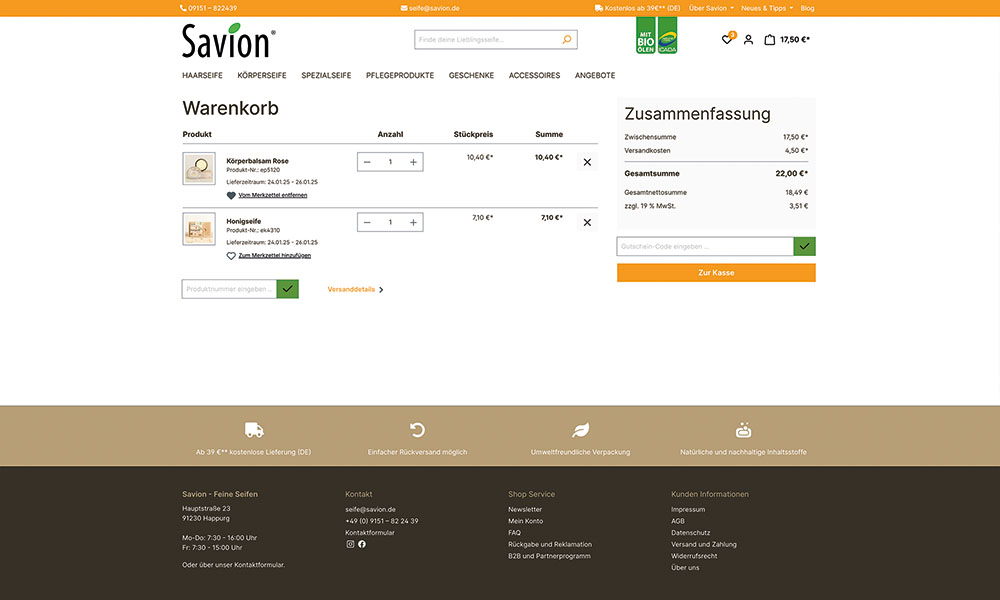Click the delivery truck icon in footer banner
This screenshot has height=600, width=1000.
[x=254, y=430]
